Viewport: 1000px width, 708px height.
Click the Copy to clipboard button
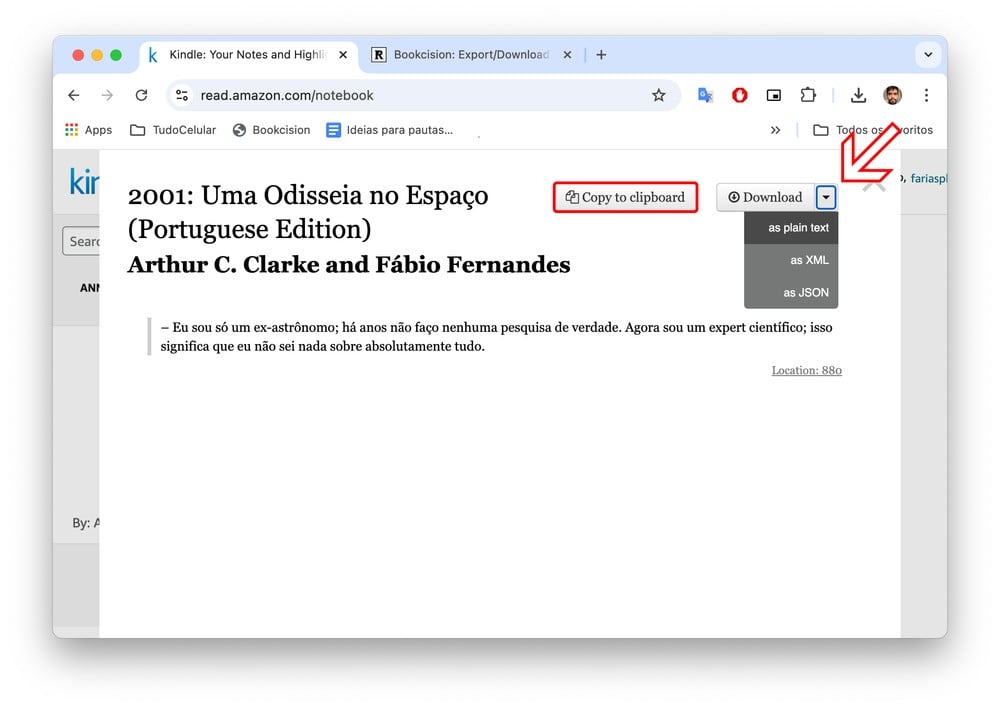coord(625,197)
